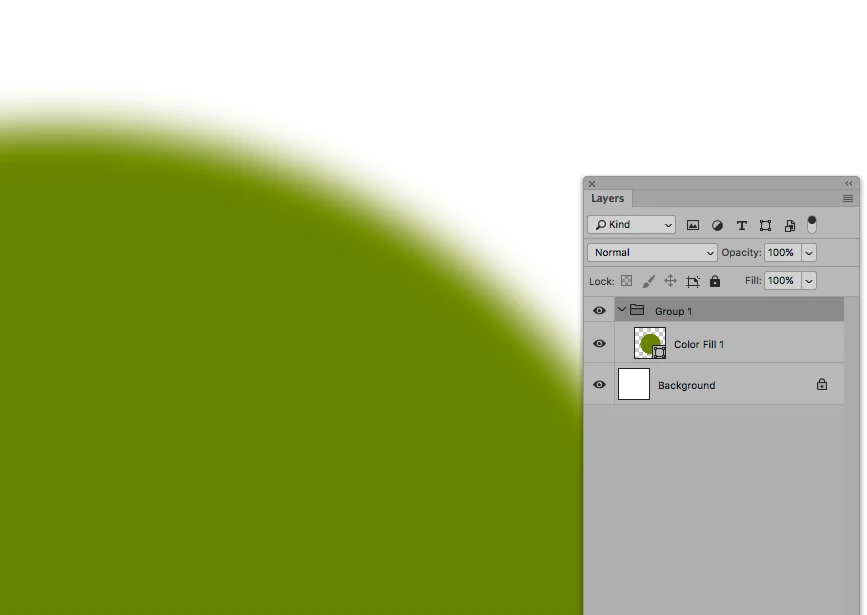Click the Opacity label
The height and width of the screenshot is (615, 867).
coord(741,253)
